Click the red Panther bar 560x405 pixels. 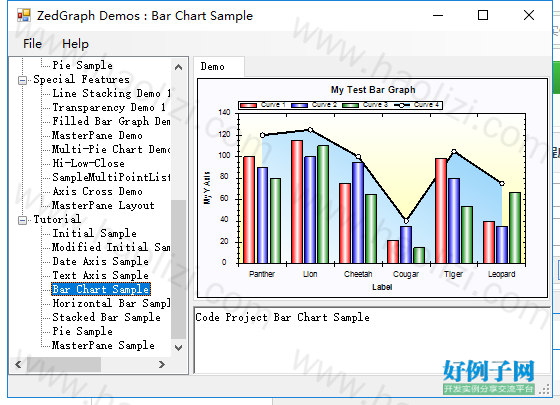click(249, 210)
